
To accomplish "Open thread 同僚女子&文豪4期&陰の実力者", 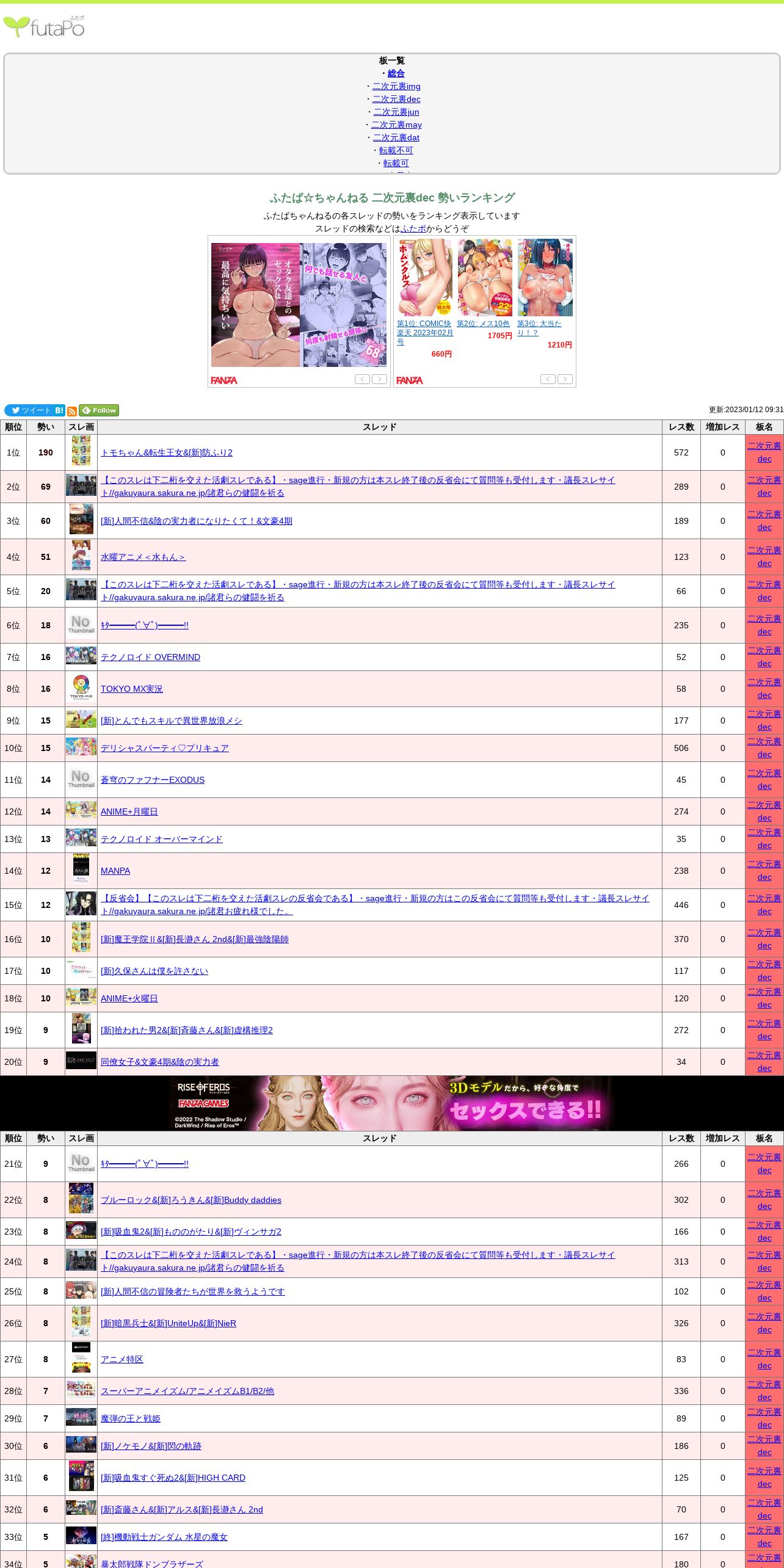I will (160, 1062).
